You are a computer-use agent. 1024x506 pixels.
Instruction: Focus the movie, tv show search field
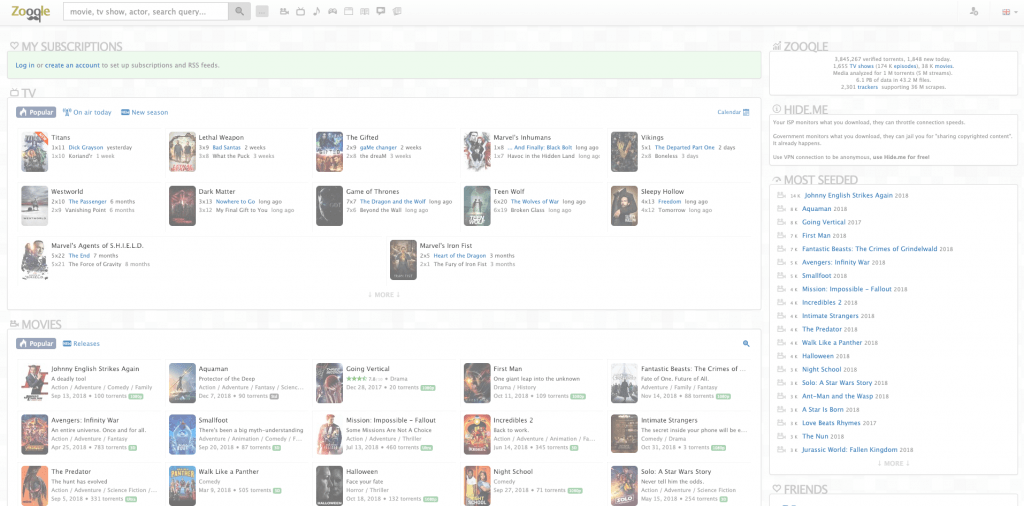[x=146, y=11]
